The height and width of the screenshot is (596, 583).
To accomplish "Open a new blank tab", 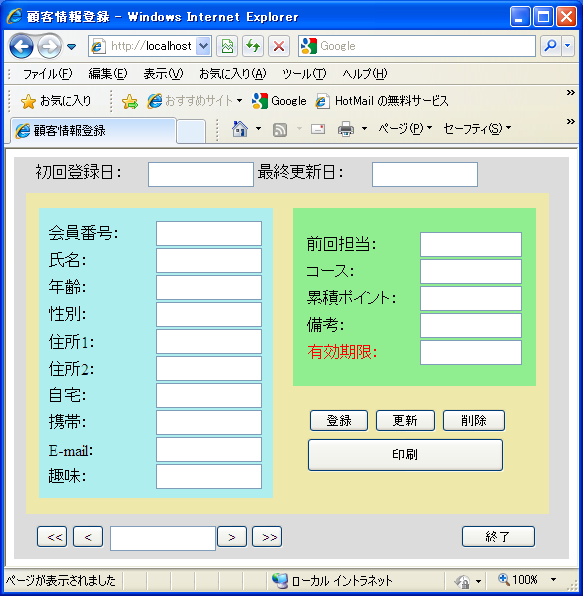I will click(191, 131).
